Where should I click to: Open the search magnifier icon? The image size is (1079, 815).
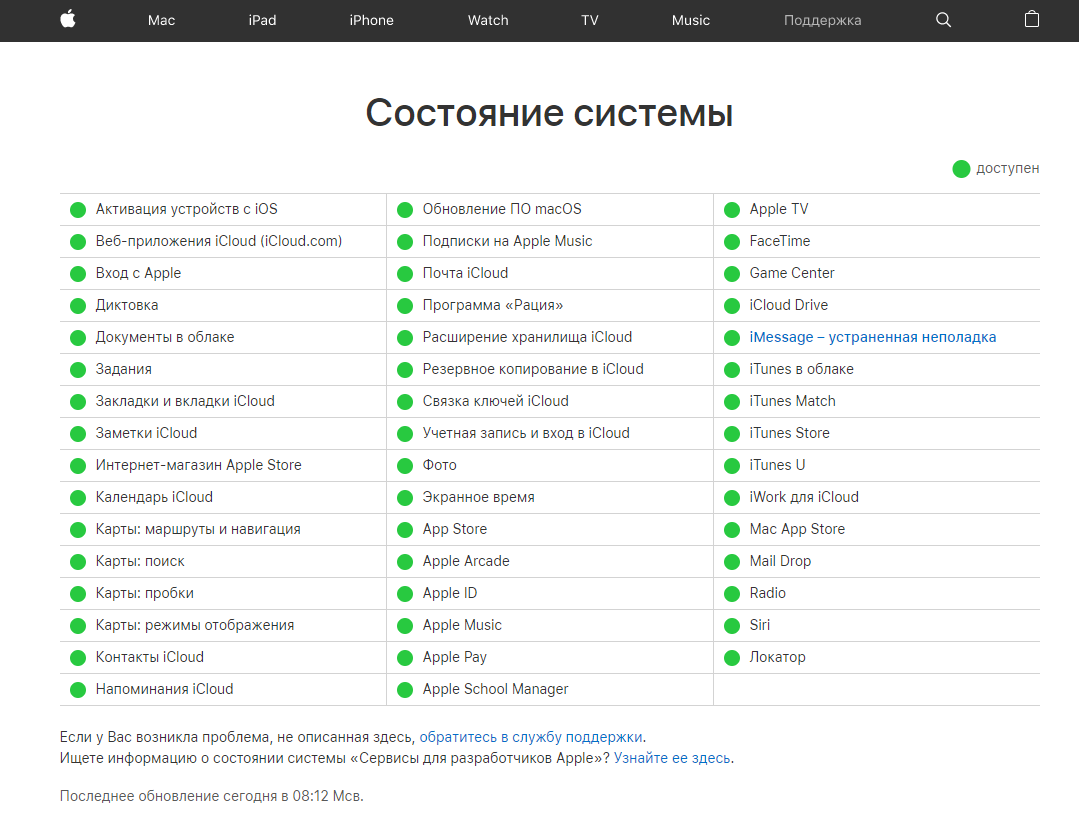point(943,20)
